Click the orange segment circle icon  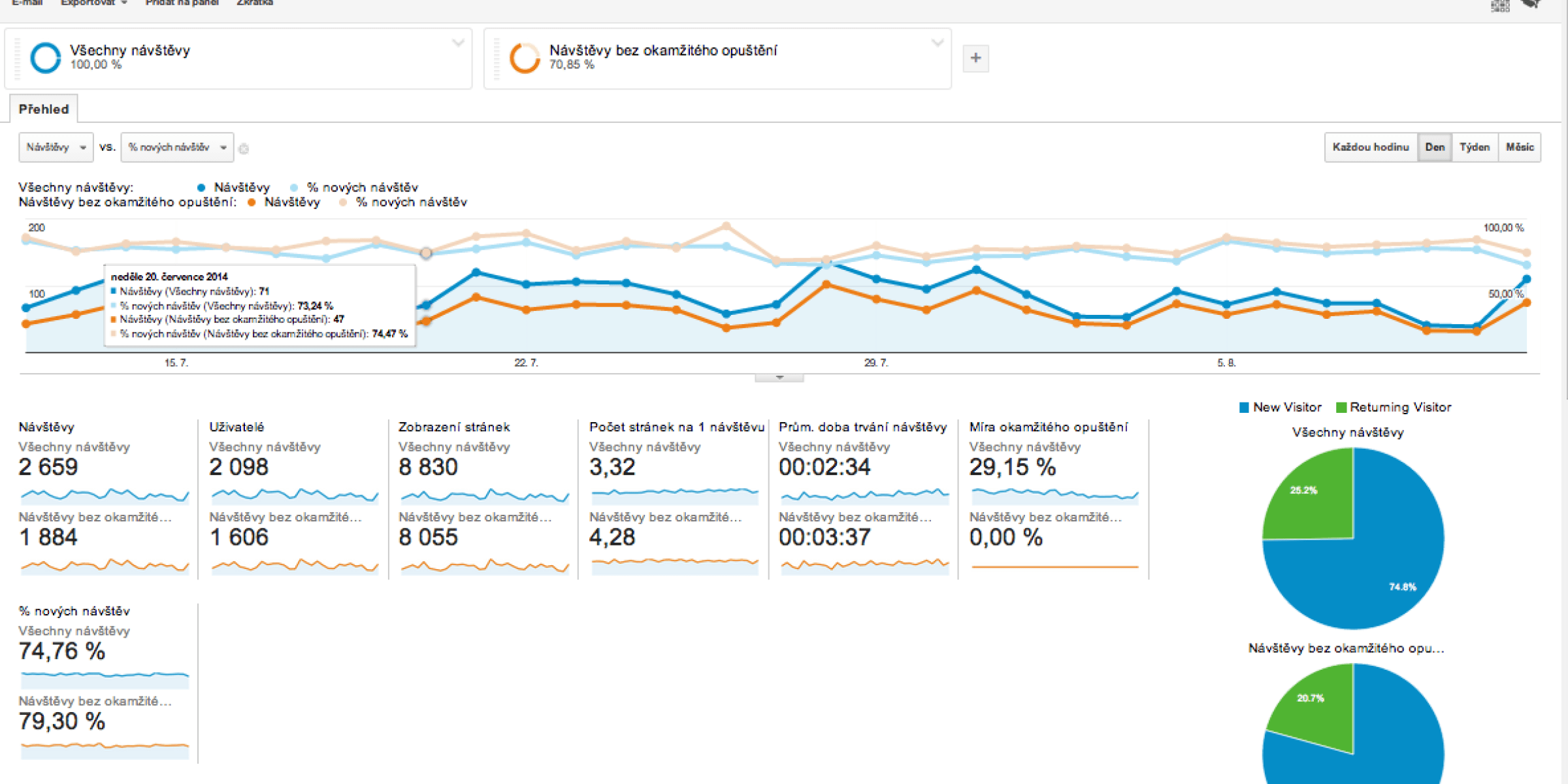[x=524, y=57]
